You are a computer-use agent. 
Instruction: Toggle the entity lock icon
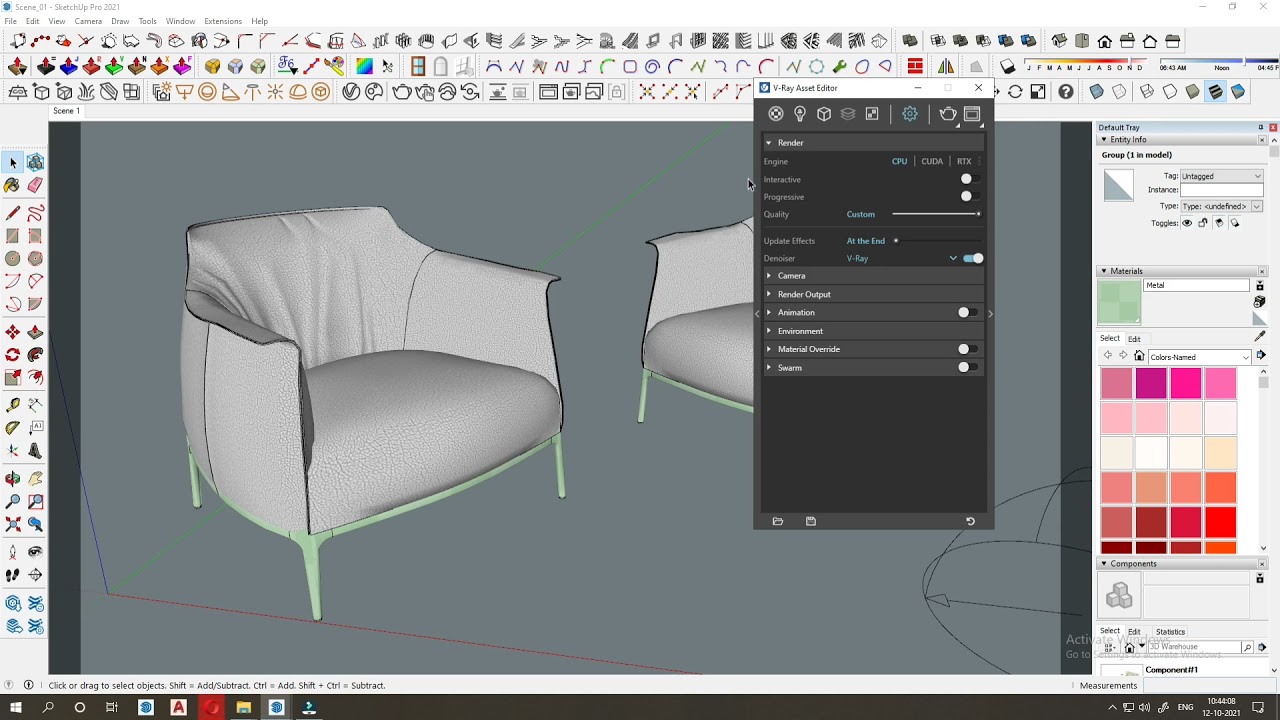1203,223
